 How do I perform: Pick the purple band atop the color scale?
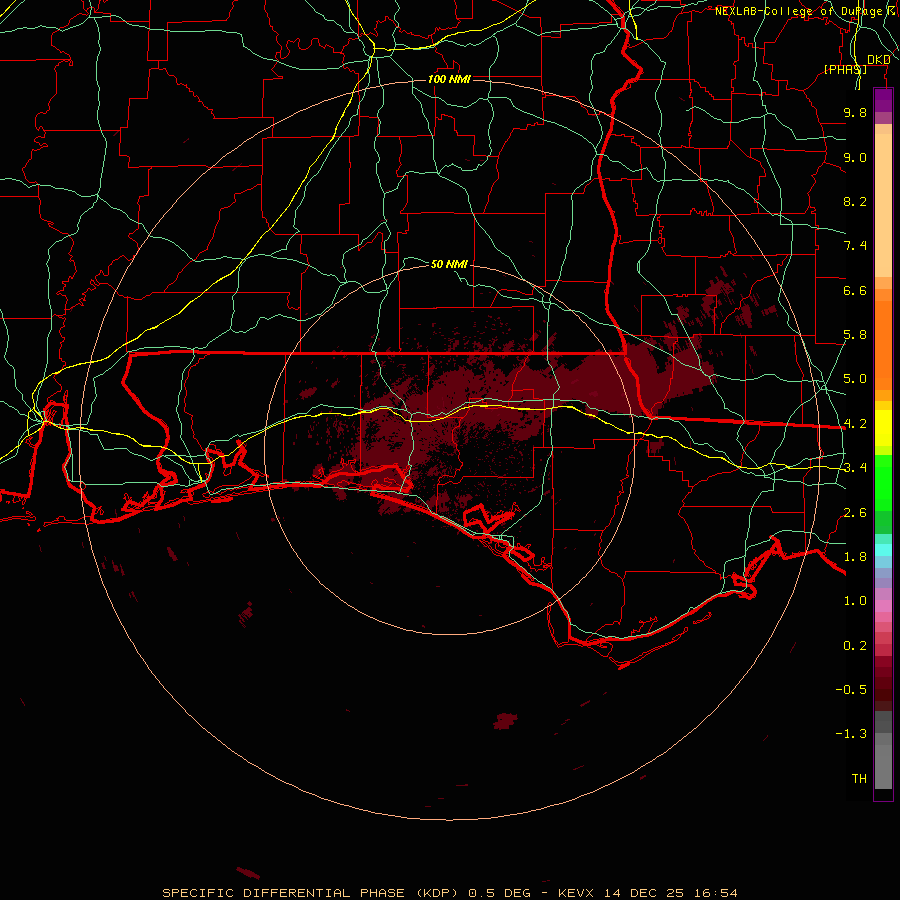883,100
